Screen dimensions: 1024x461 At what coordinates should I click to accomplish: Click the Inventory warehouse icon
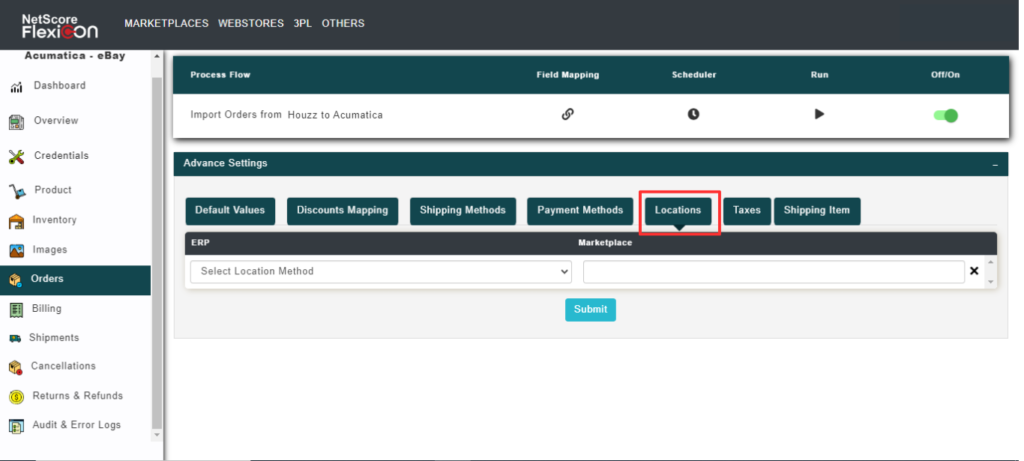pos(16,221)
